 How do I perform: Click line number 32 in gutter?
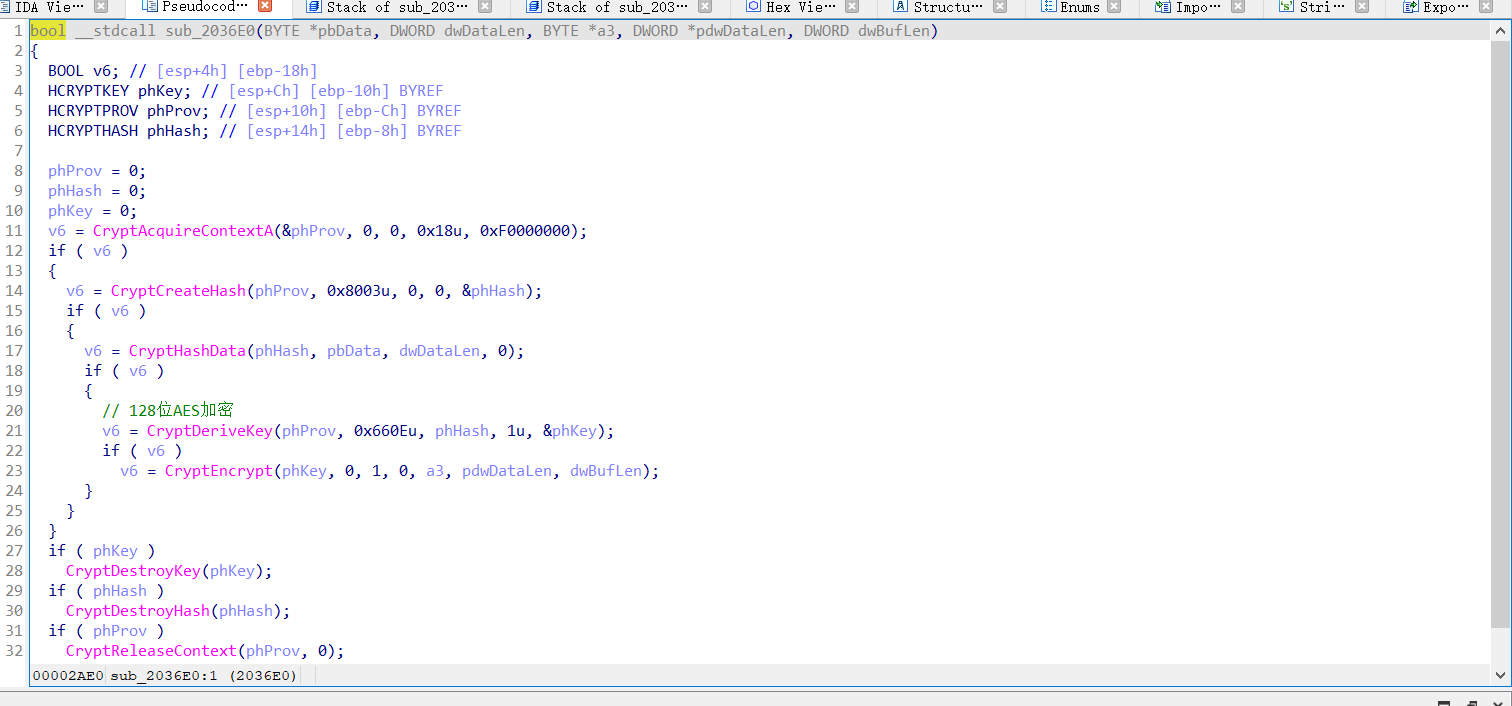tap(14, 651)
